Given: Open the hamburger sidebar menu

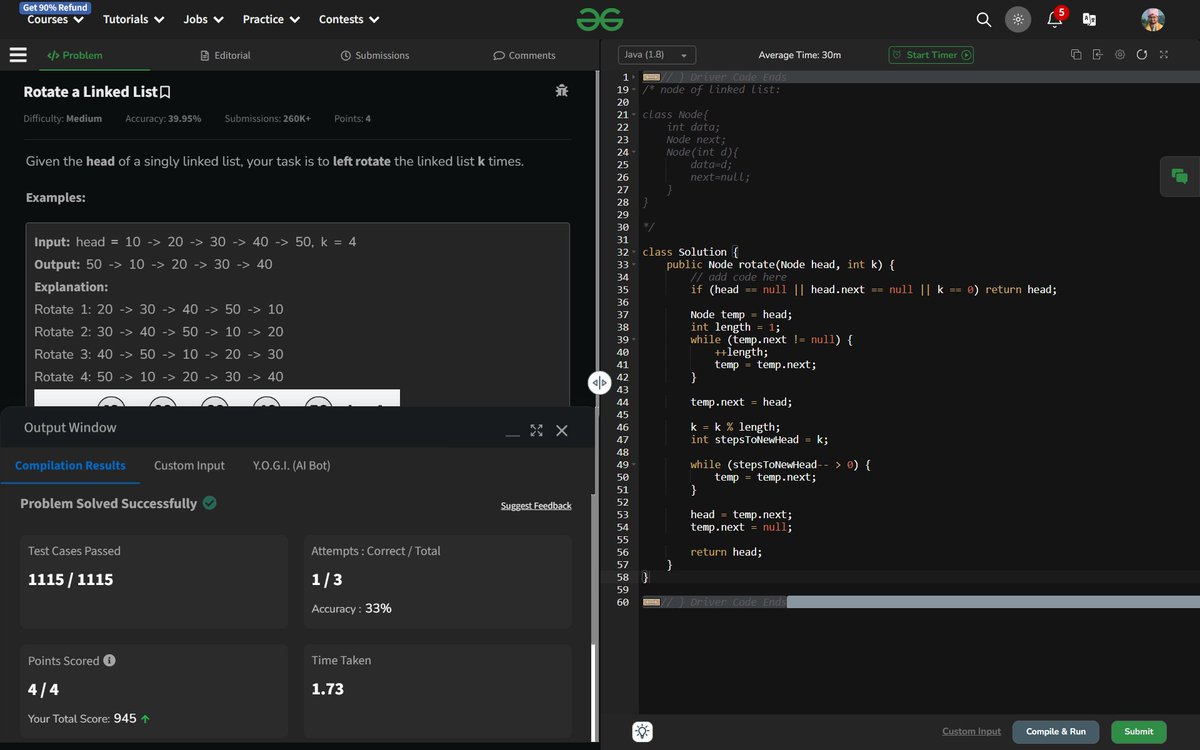Looking at the screenshot, I should [x=18, y=55].
